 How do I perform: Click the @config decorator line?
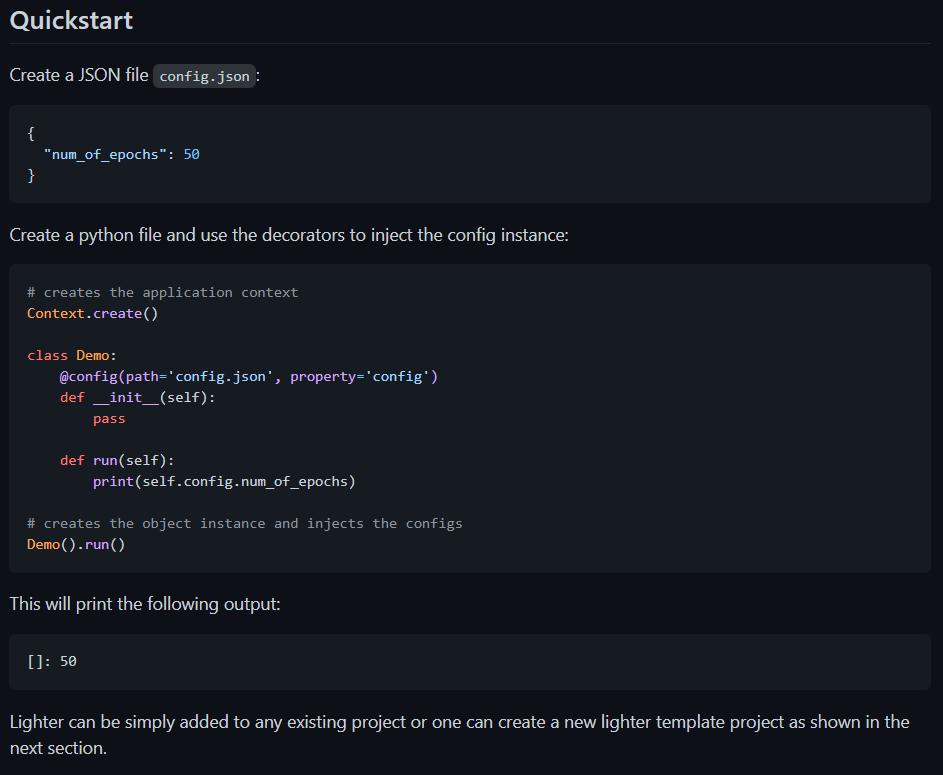[249, 377]
